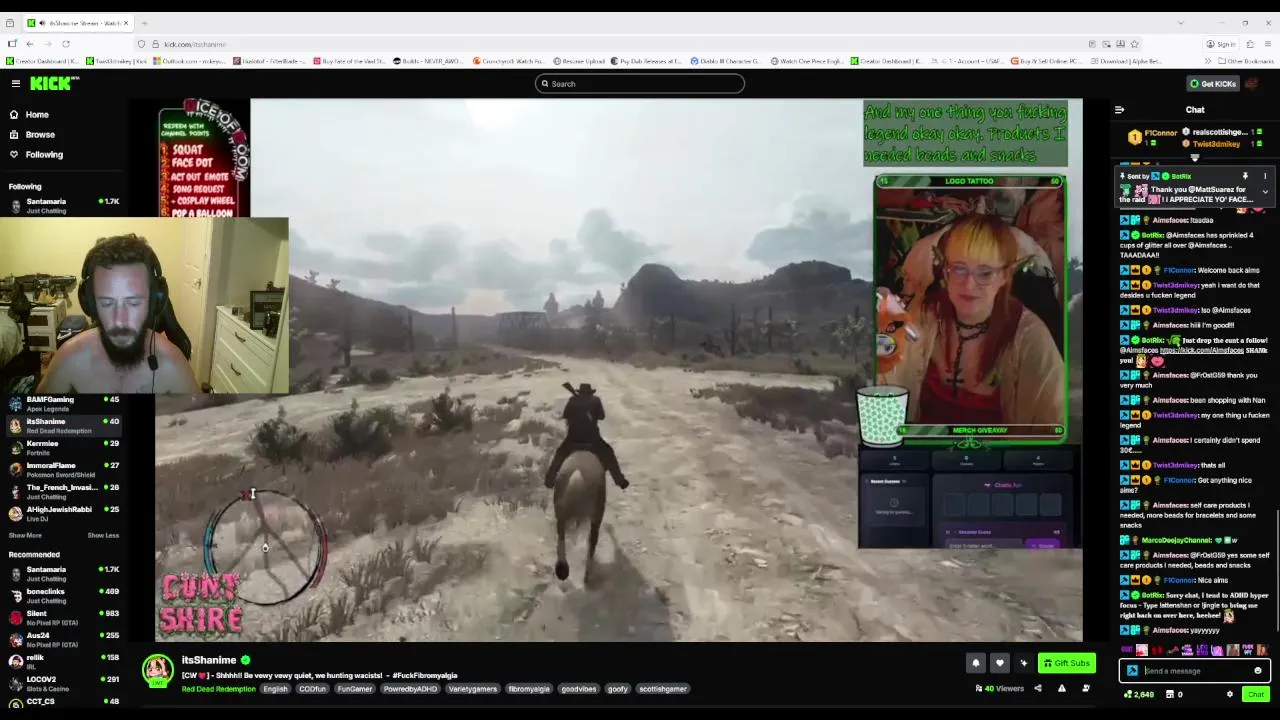Open the Silent recommended channel

pos(64,618)
